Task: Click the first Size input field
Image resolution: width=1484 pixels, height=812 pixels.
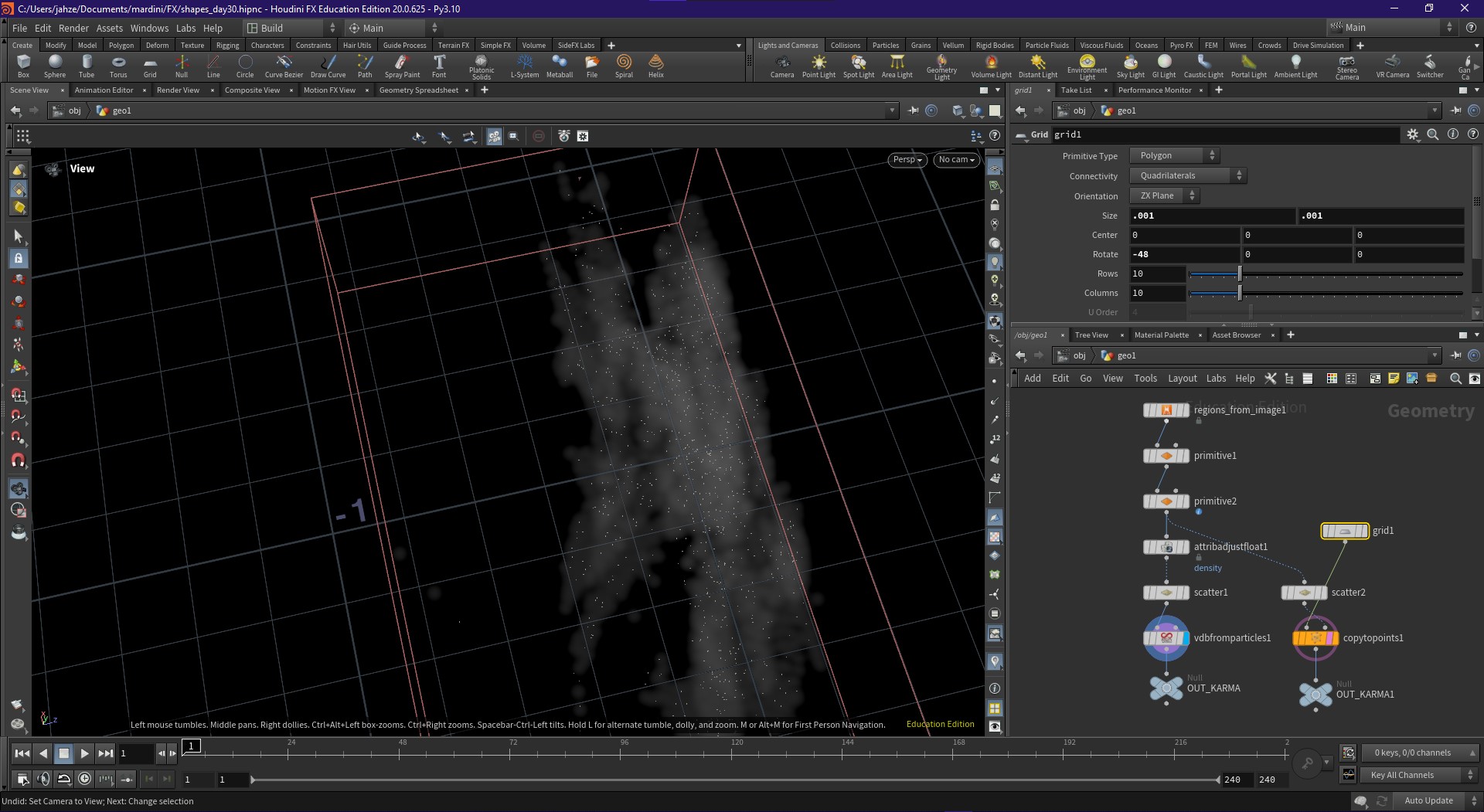Action: click(x=1212, y=216)
